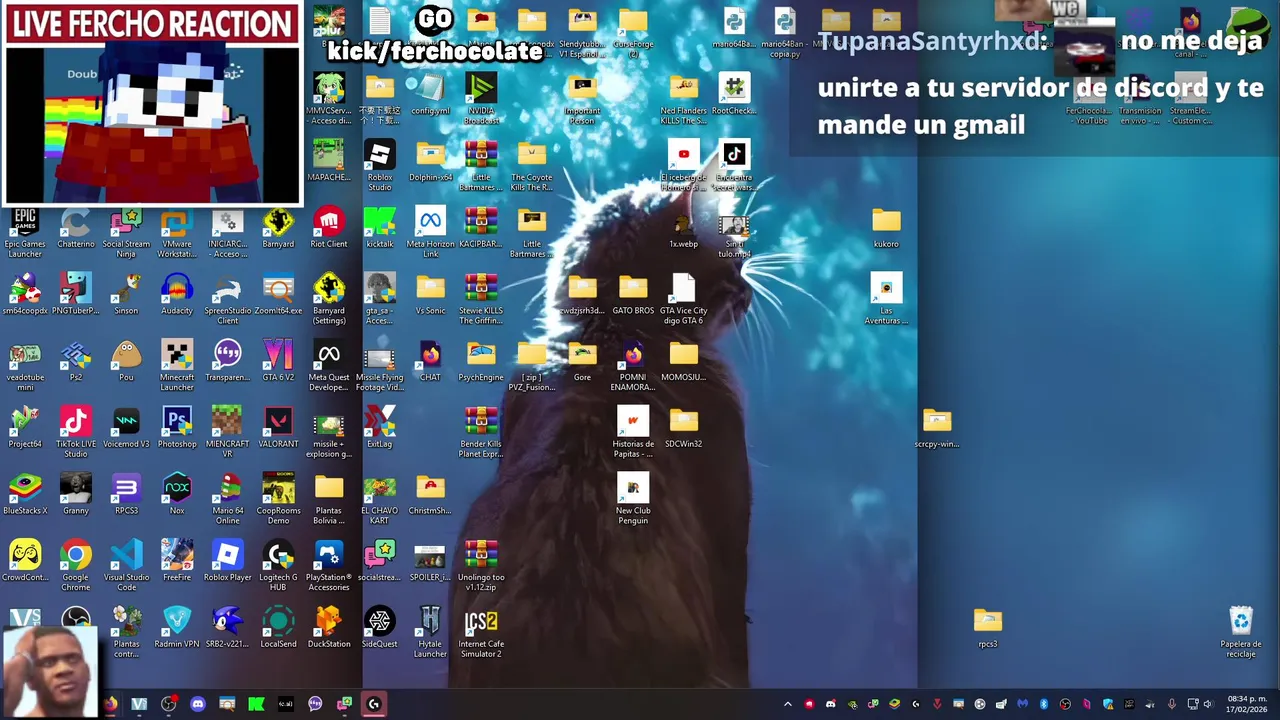Click the microphone icon in system tray

pos(1172,704)
